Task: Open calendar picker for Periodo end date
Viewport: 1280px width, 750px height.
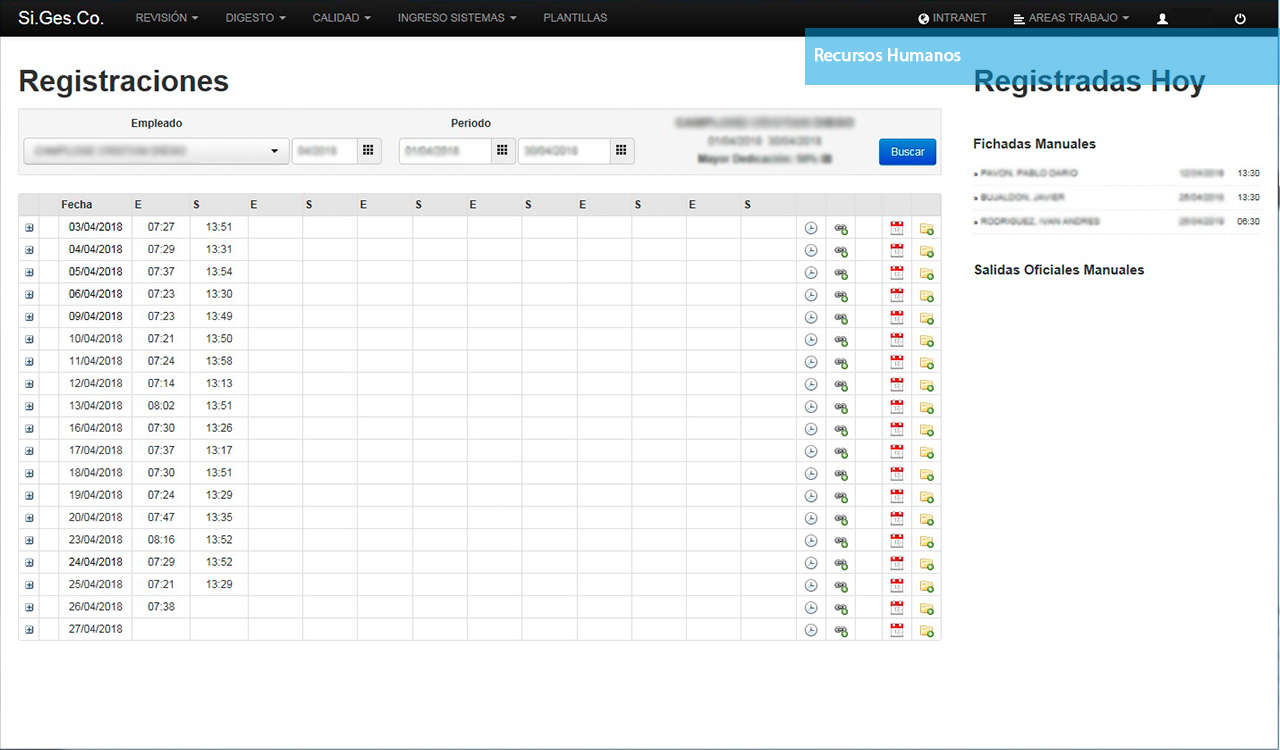Action: (622, 150)
